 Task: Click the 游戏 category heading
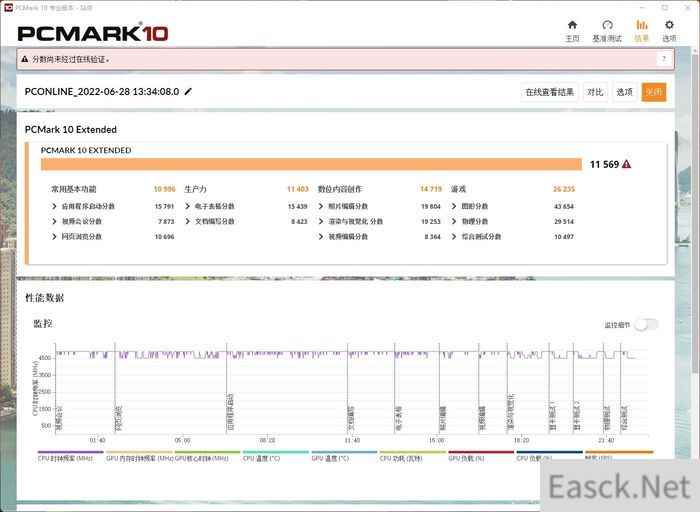(x=458, y=189)
